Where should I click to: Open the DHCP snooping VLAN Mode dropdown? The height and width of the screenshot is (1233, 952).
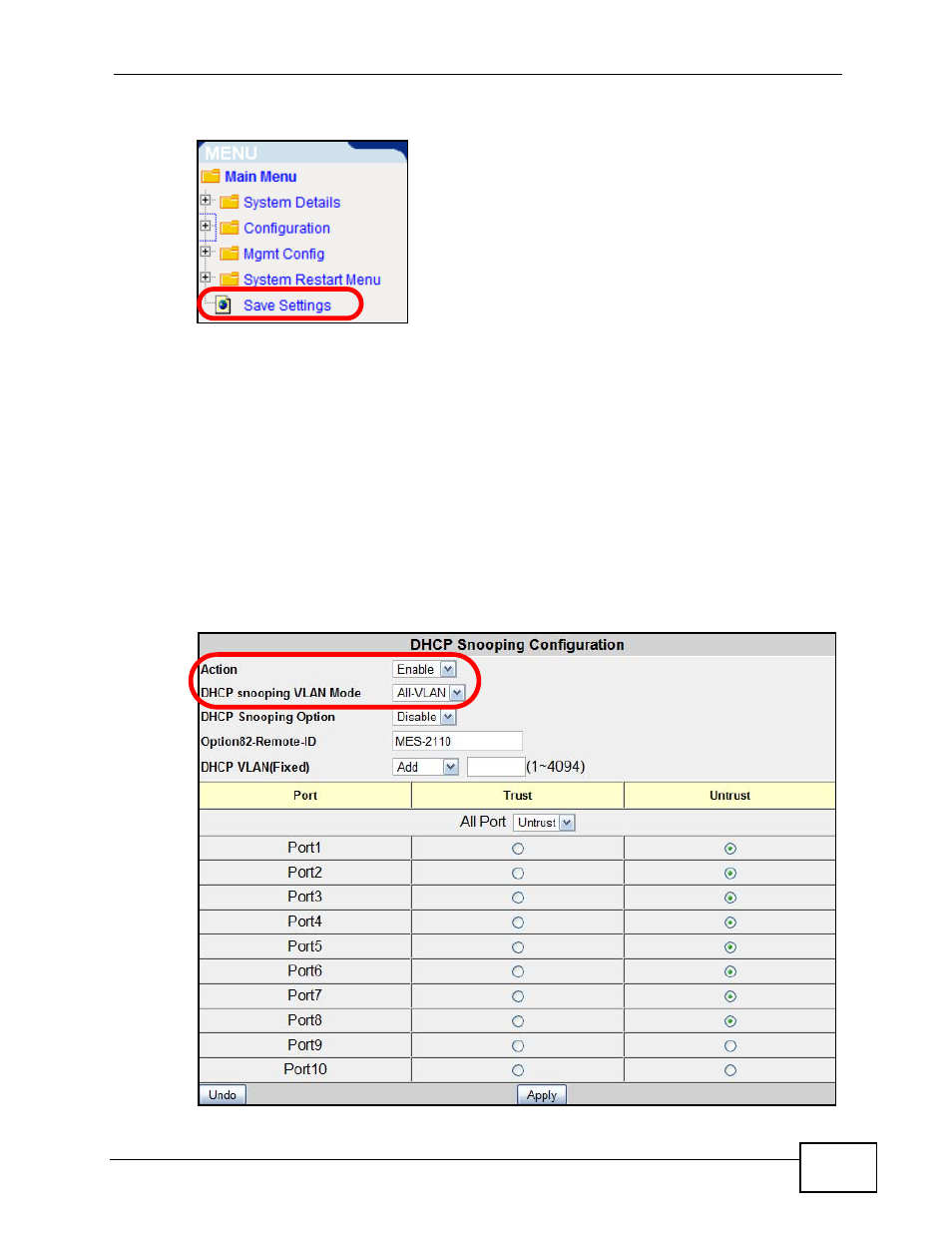(x=429, y=693)
